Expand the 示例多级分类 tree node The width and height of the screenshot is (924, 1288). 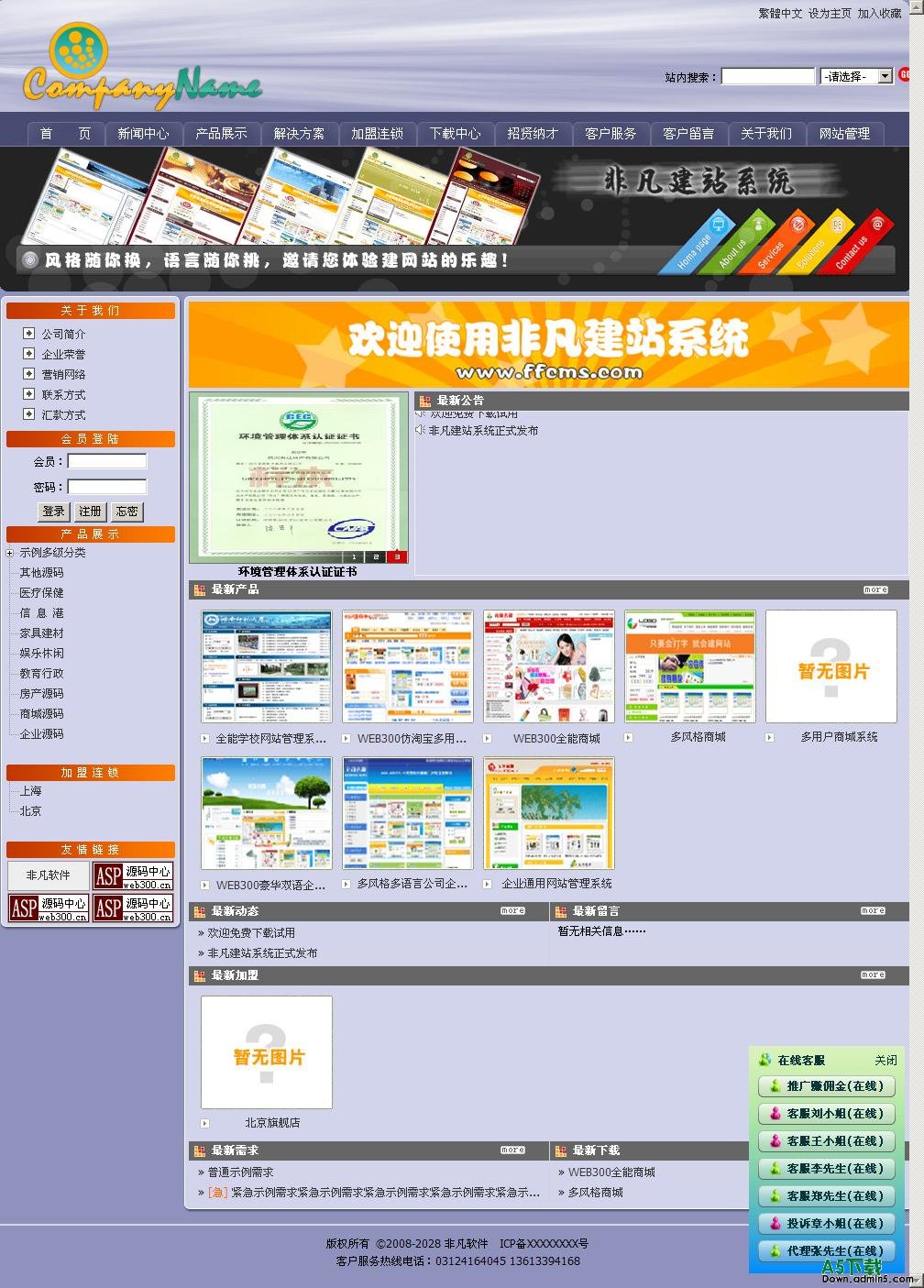click(10, 553)
